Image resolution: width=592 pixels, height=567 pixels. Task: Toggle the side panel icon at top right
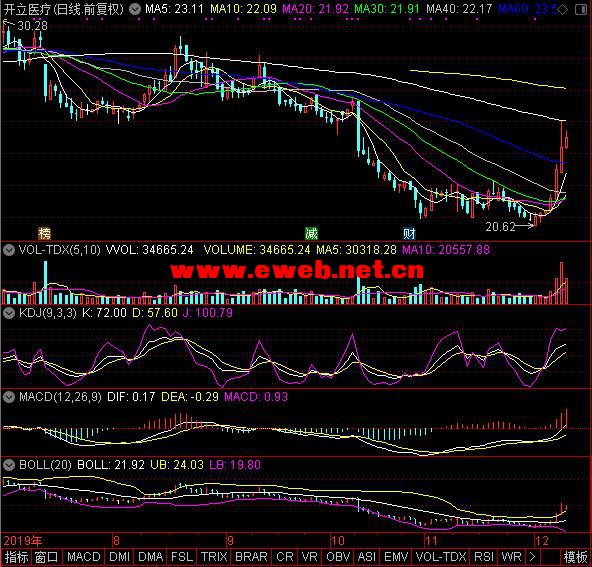(x=581, y=9)
